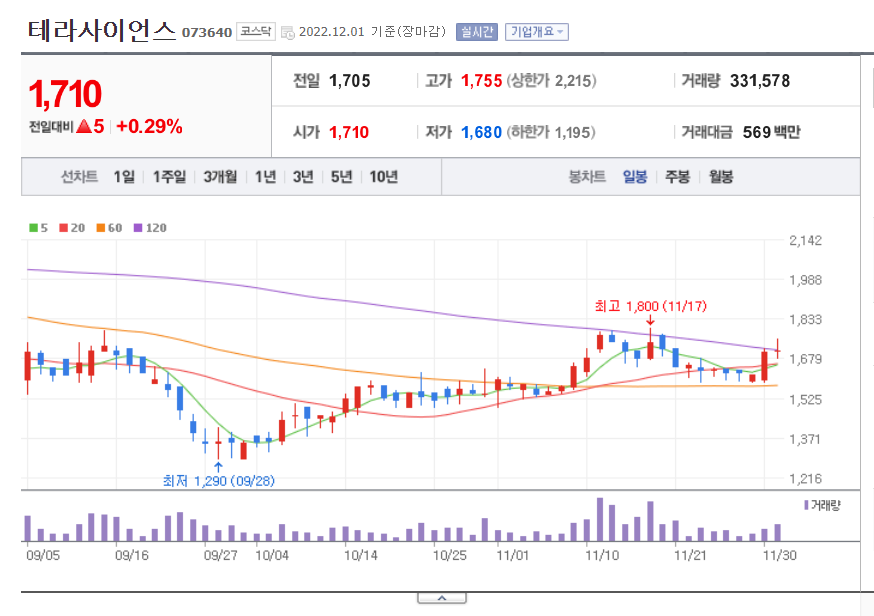Click the 저가 1,680 value
Image resolution: width=874 pixels, height=616 pixels.
pos(482,132)
